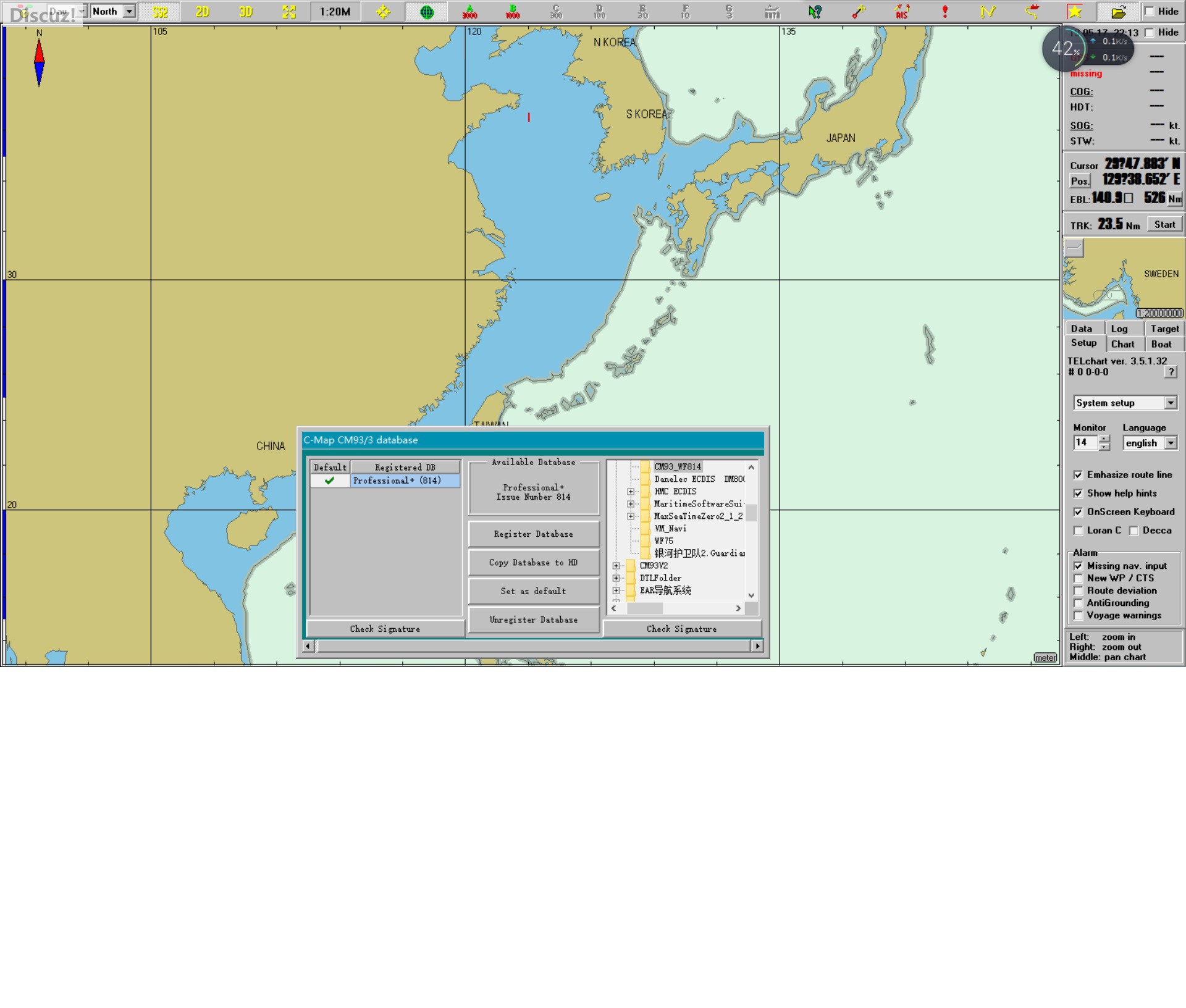Select zoom preset E 30
Image resolution: width=1186 pixels, height=1008 pixels.
click(x=642, y=12)
